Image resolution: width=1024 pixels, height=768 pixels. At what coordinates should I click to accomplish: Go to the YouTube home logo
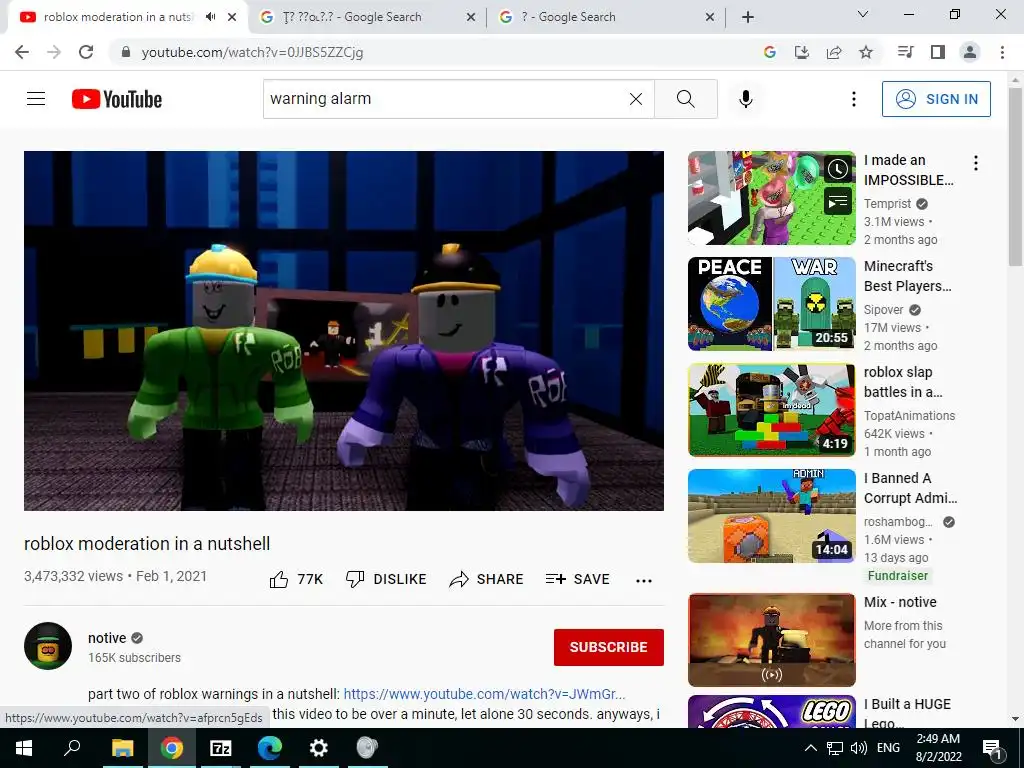117,99
